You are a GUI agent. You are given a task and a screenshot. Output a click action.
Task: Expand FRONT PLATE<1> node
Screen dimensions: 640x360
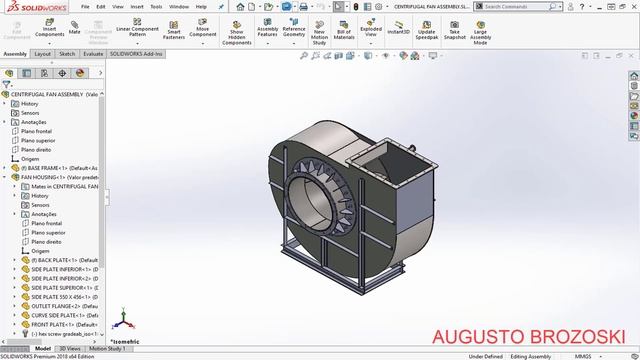click(15, 324)
